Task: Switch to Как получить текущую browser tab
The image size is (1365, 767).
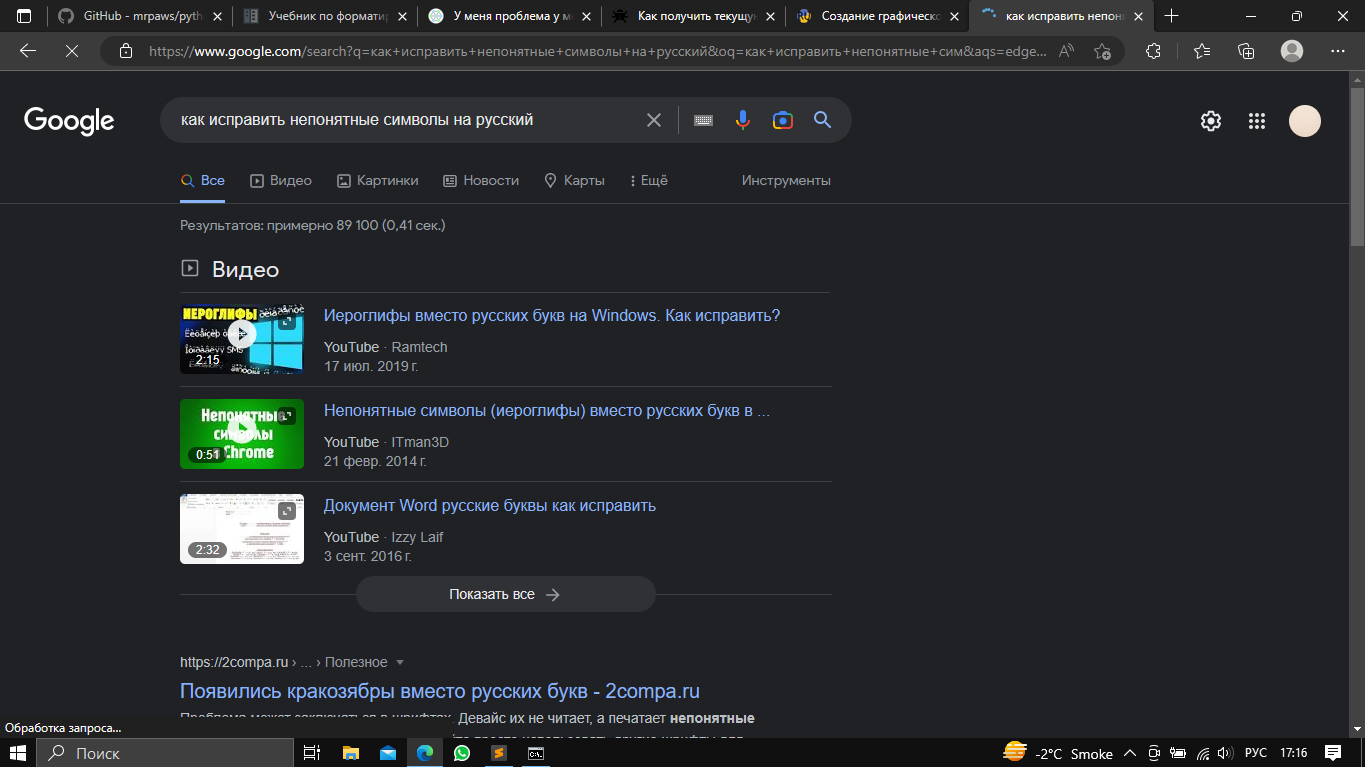Action: click(694, 16)
